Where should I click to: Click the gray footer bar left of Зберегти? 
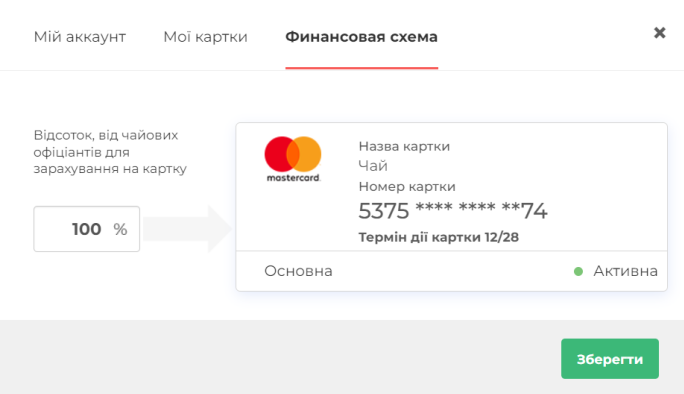(x=279, y=357)
